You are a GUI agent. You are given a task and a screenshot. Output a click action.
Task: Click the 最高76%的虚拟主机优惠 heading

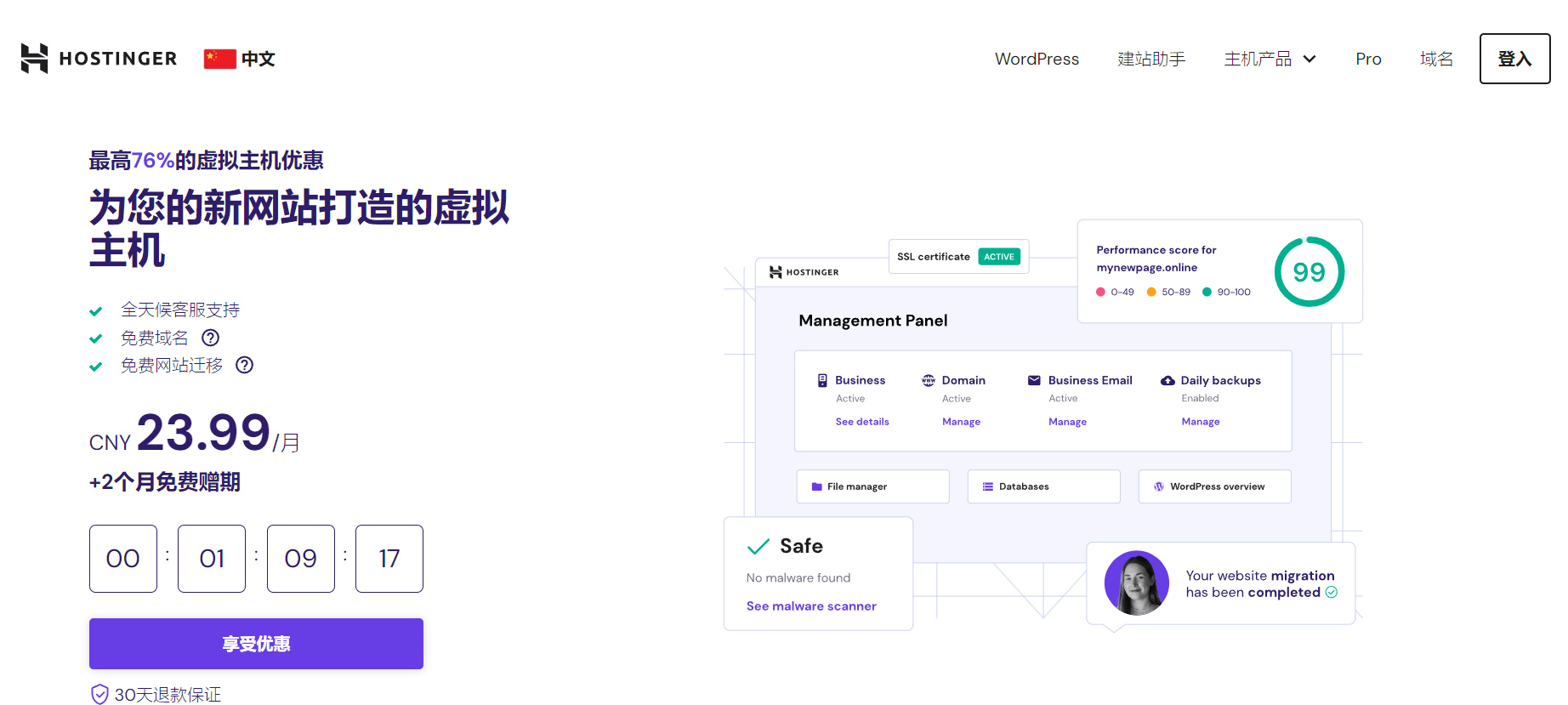click(207, 161)
